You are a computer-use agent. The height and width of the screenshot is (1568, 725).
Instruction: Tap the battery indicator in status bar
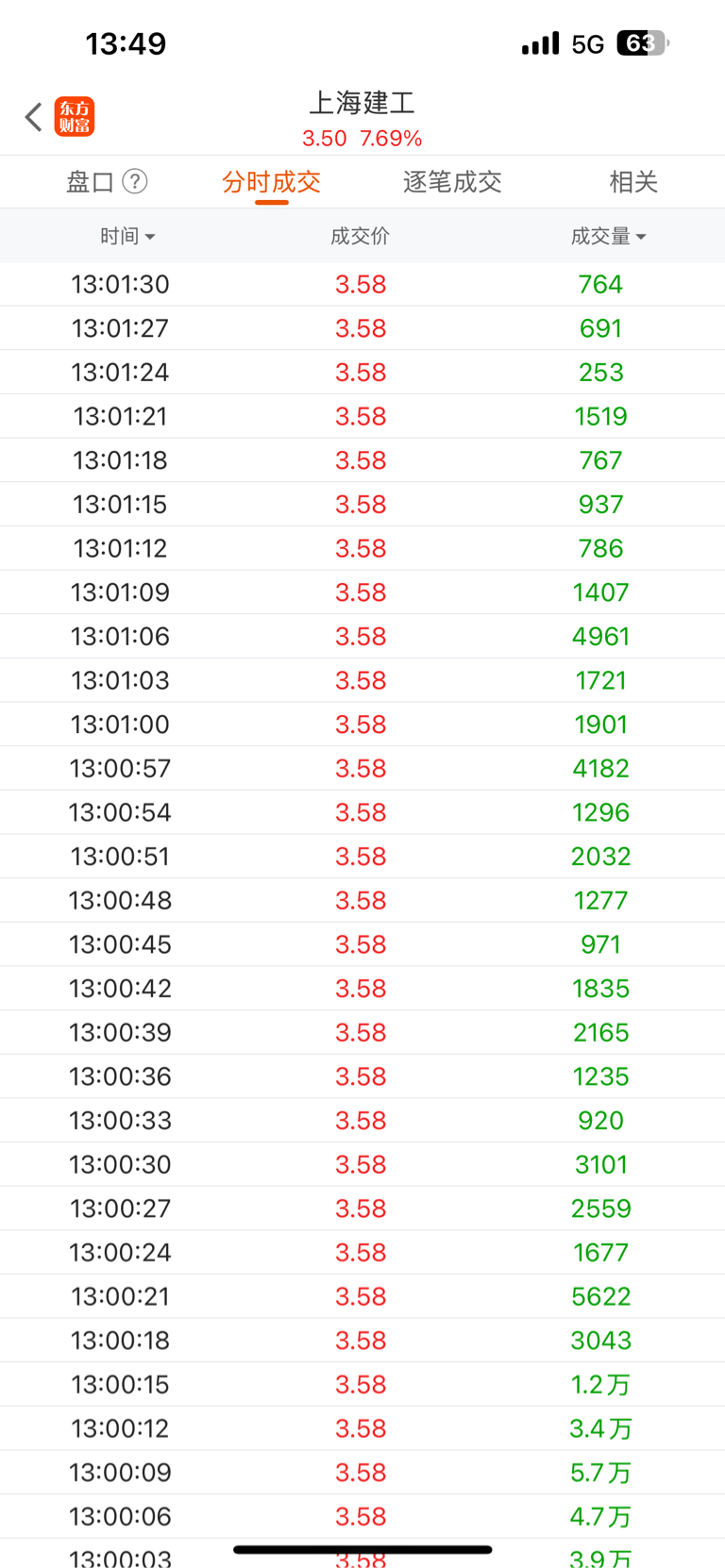coord(643,43)
